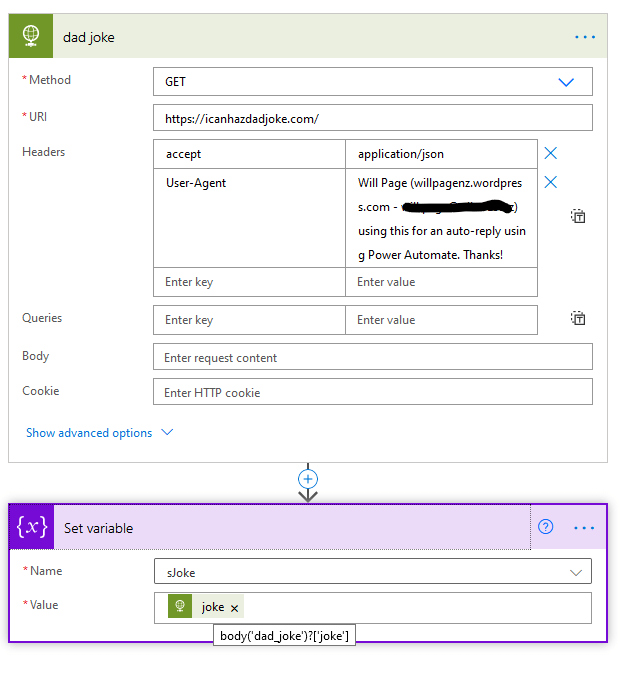Remove the joke dynamic content token
This screenshot has height=673, width=624.
tap(235, 608)
